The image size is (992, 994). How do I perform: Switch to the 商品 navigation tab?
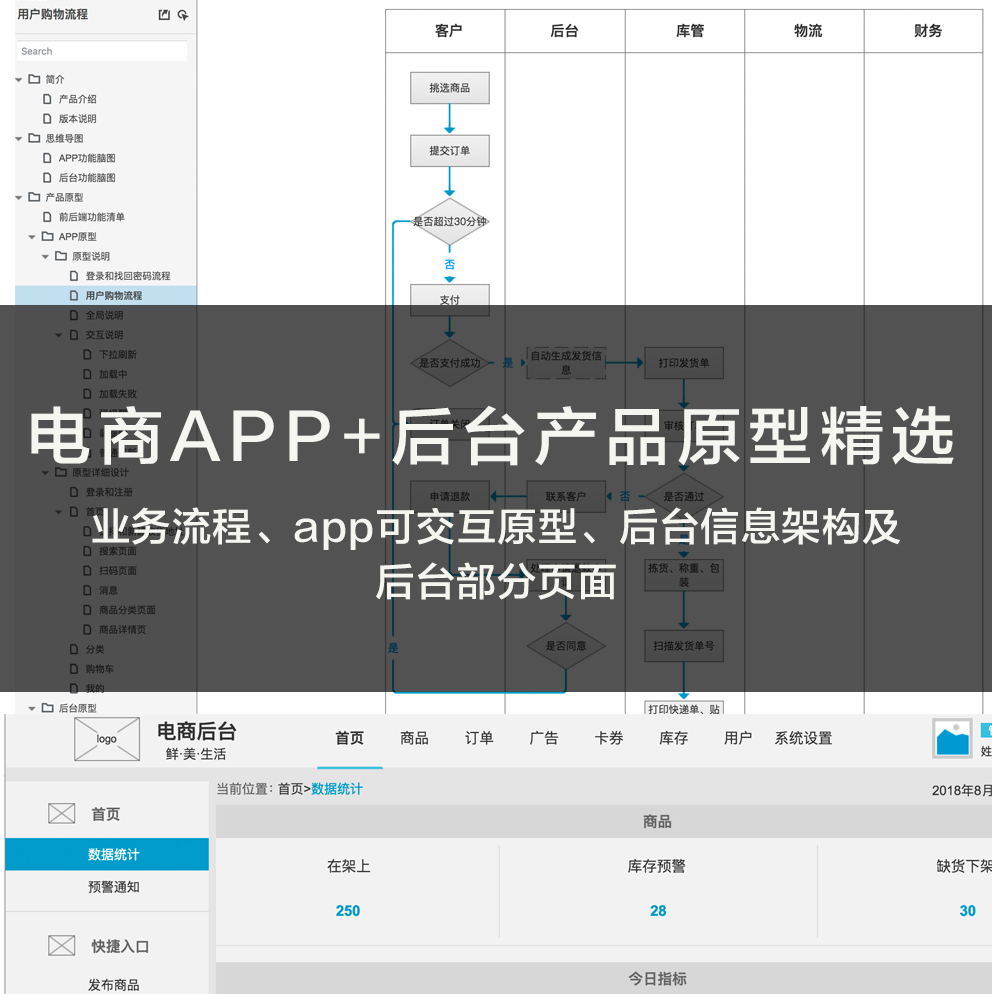(415, 739)
